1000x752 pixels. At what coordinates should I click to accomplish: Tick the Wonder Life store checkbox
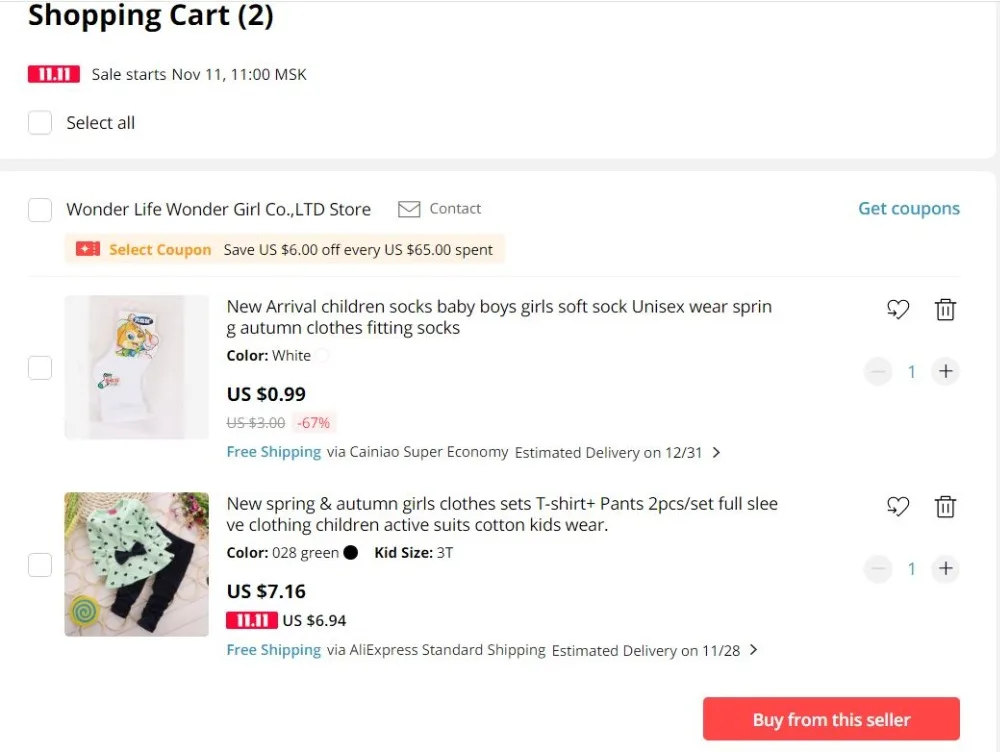tap(40, 209)
